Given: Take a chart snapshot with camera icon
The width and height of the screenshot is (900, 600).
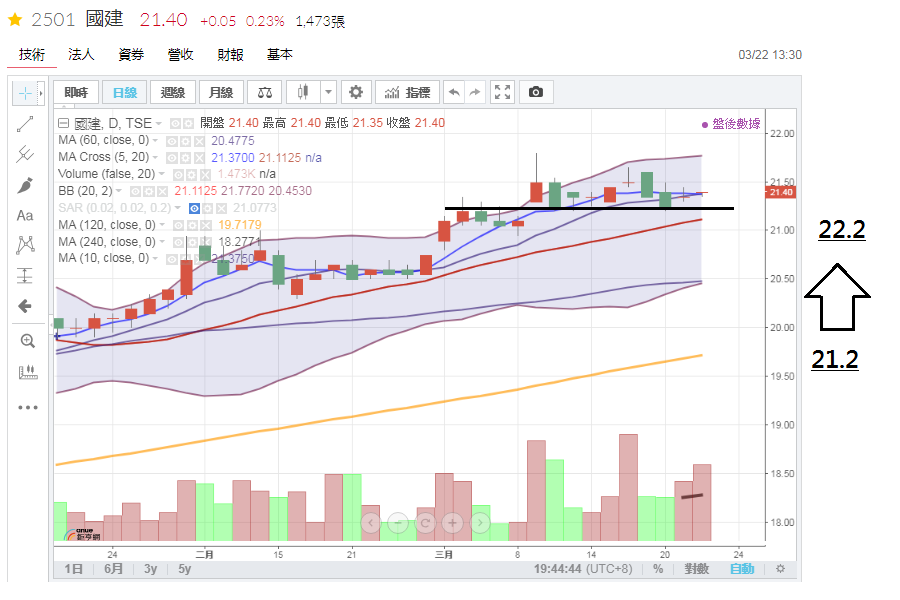Looking at the screenshot, I should point(536,92).
